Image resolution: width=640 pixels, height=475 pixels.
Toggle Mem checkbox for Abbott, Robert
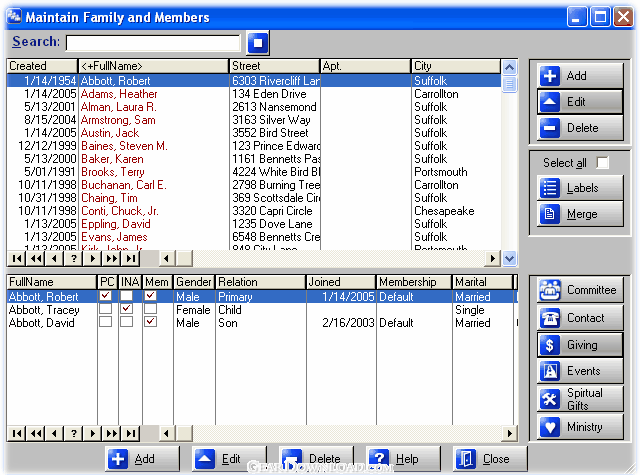point(151,295)
